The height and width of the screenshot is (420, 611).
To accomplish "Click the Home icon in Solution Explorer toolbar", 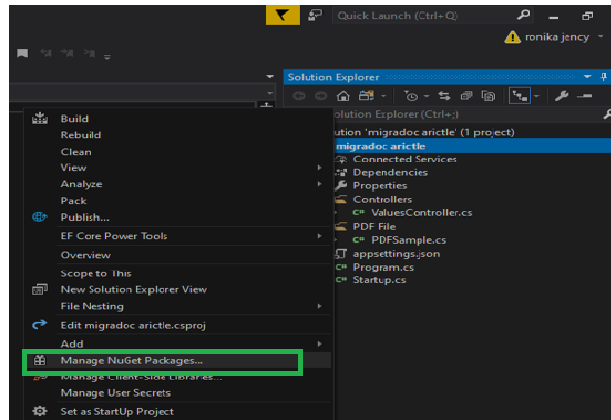I will [x=343, y=96].
